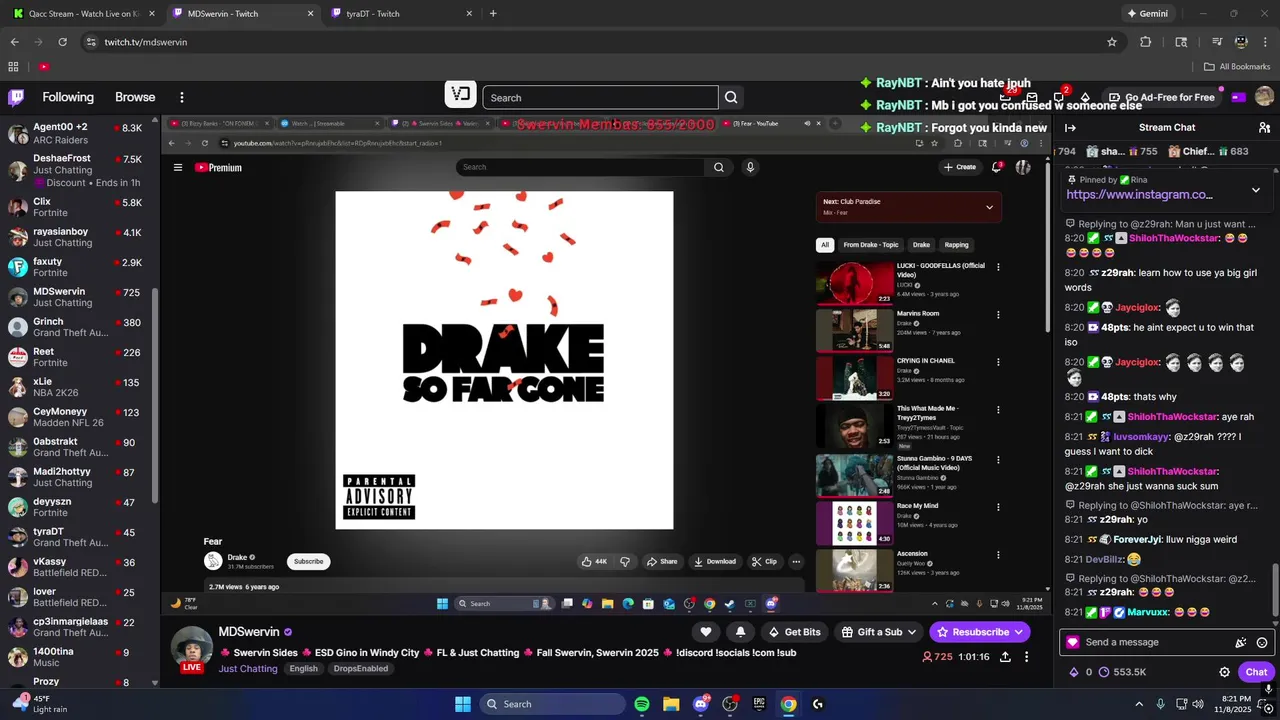Open the emote picker smiley icon
The image size is (1280, 720).
1262,643
